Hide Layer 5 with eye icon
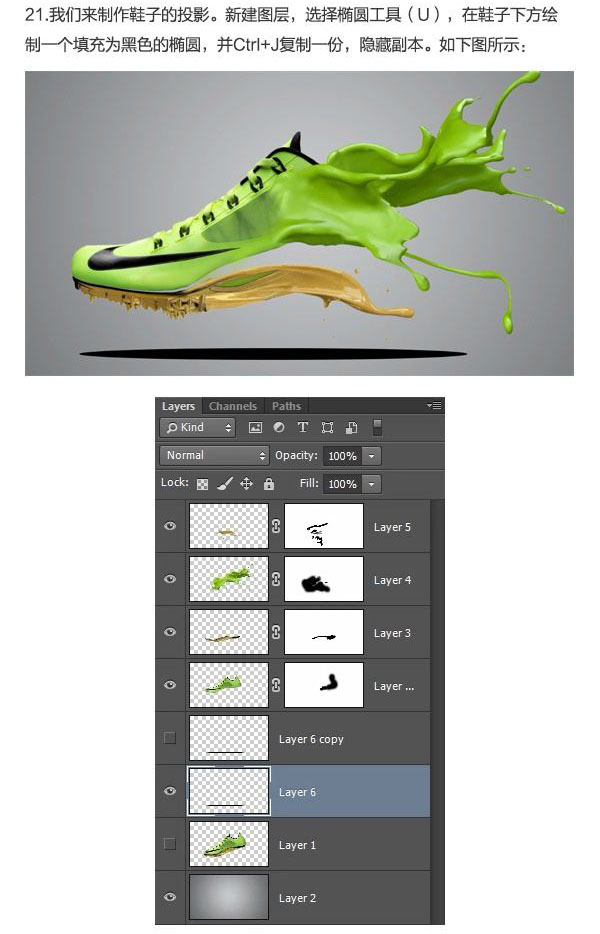The height and width of the screenshot is (934, 600). (170, 526)
